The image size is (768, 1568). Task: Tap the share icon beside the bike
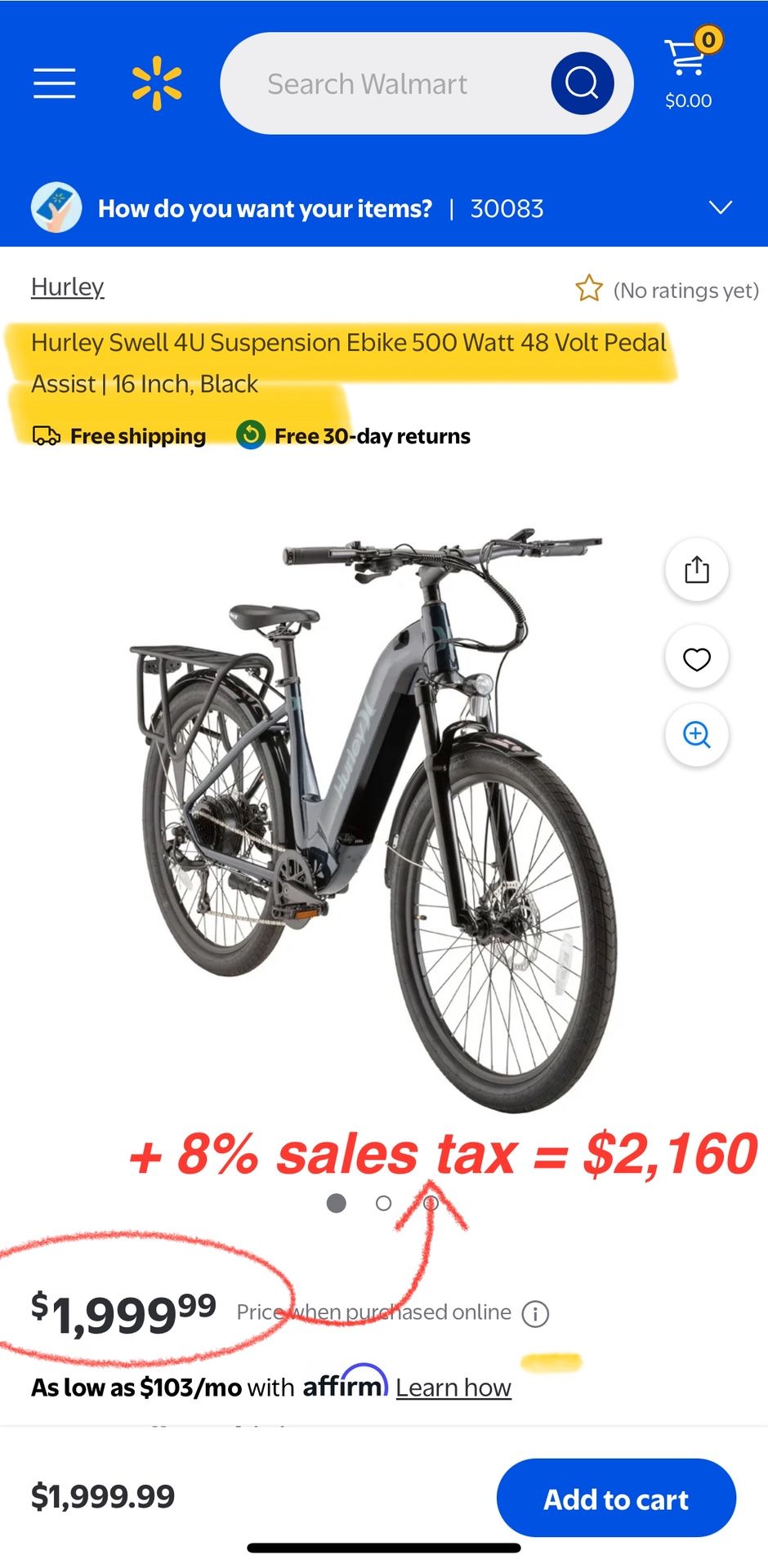tap(696, 569)
